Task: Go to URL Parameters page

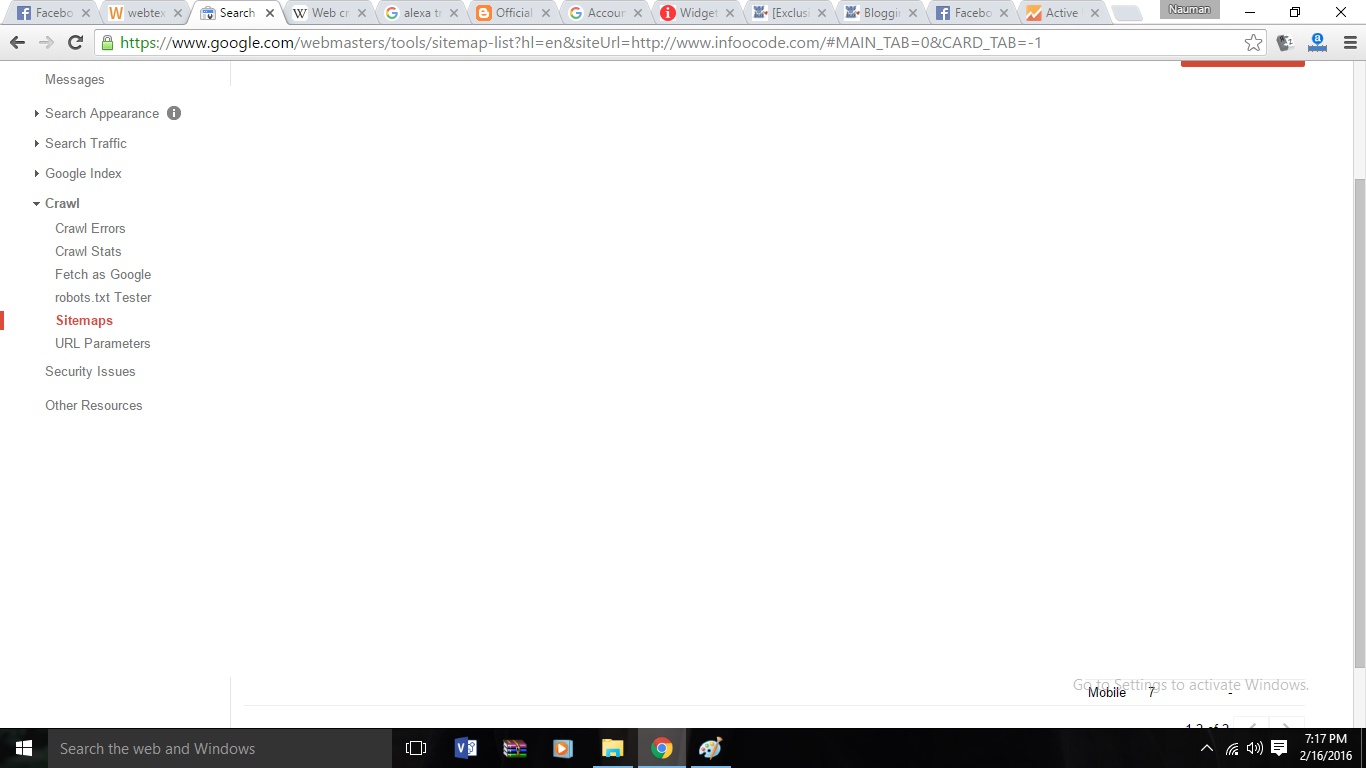Action: point(102,343)
